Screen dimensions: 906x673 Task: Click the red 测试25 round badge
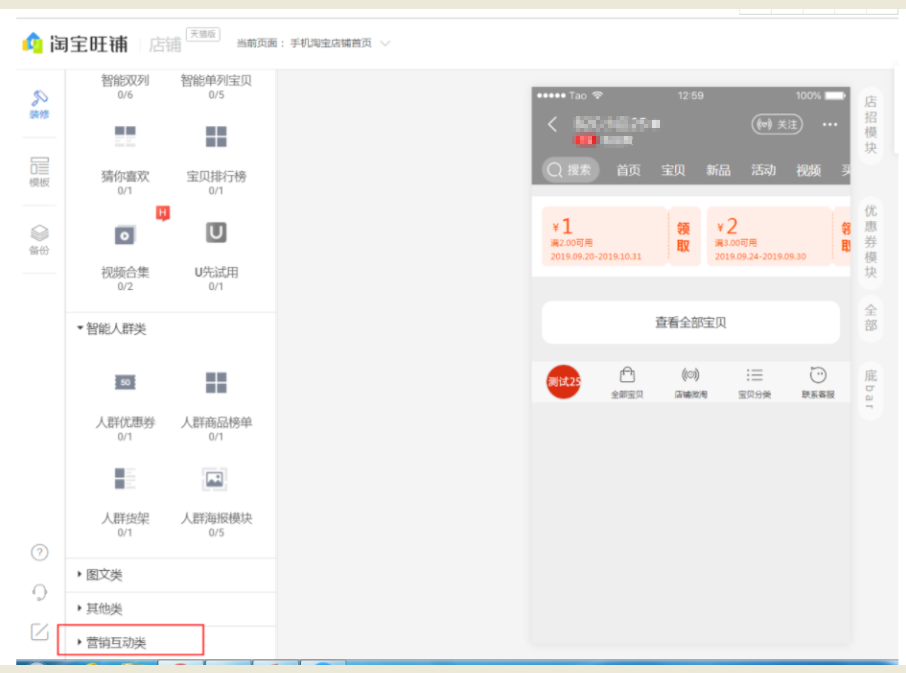click(563, 382)
